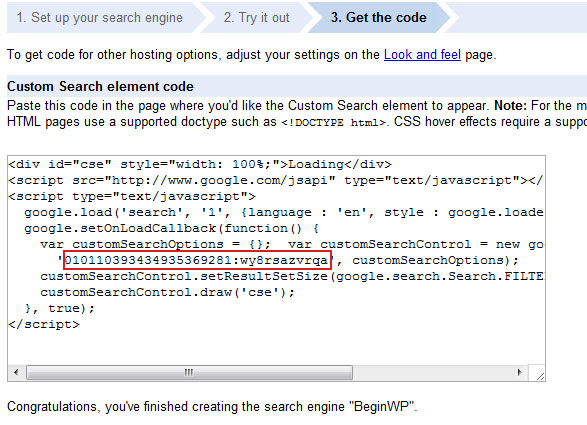
Task: Click the "}, true);" code line
Action: pyautogui.click(x=60, y=308)
